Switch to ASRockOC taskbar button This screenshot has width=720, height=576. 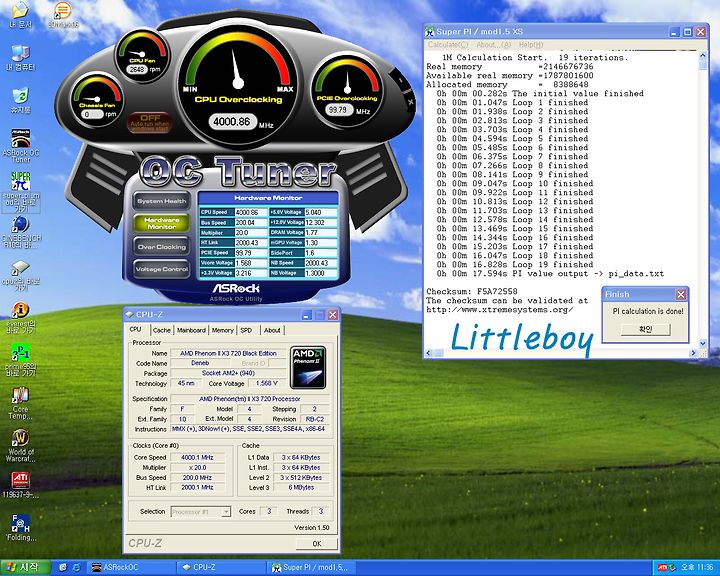coord(132,567)
